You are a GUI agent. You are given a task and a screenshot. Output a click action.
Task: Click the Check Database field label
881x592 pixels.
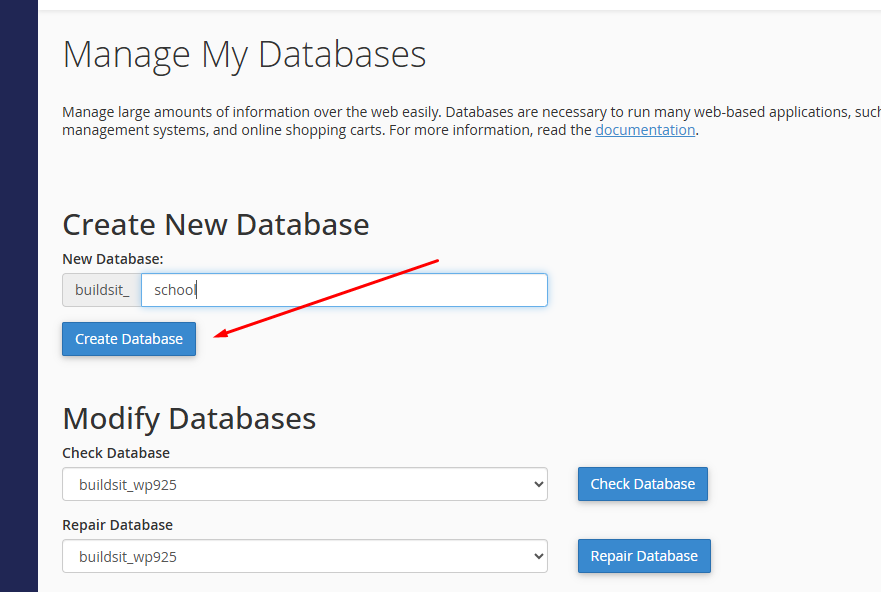point(116,453)
